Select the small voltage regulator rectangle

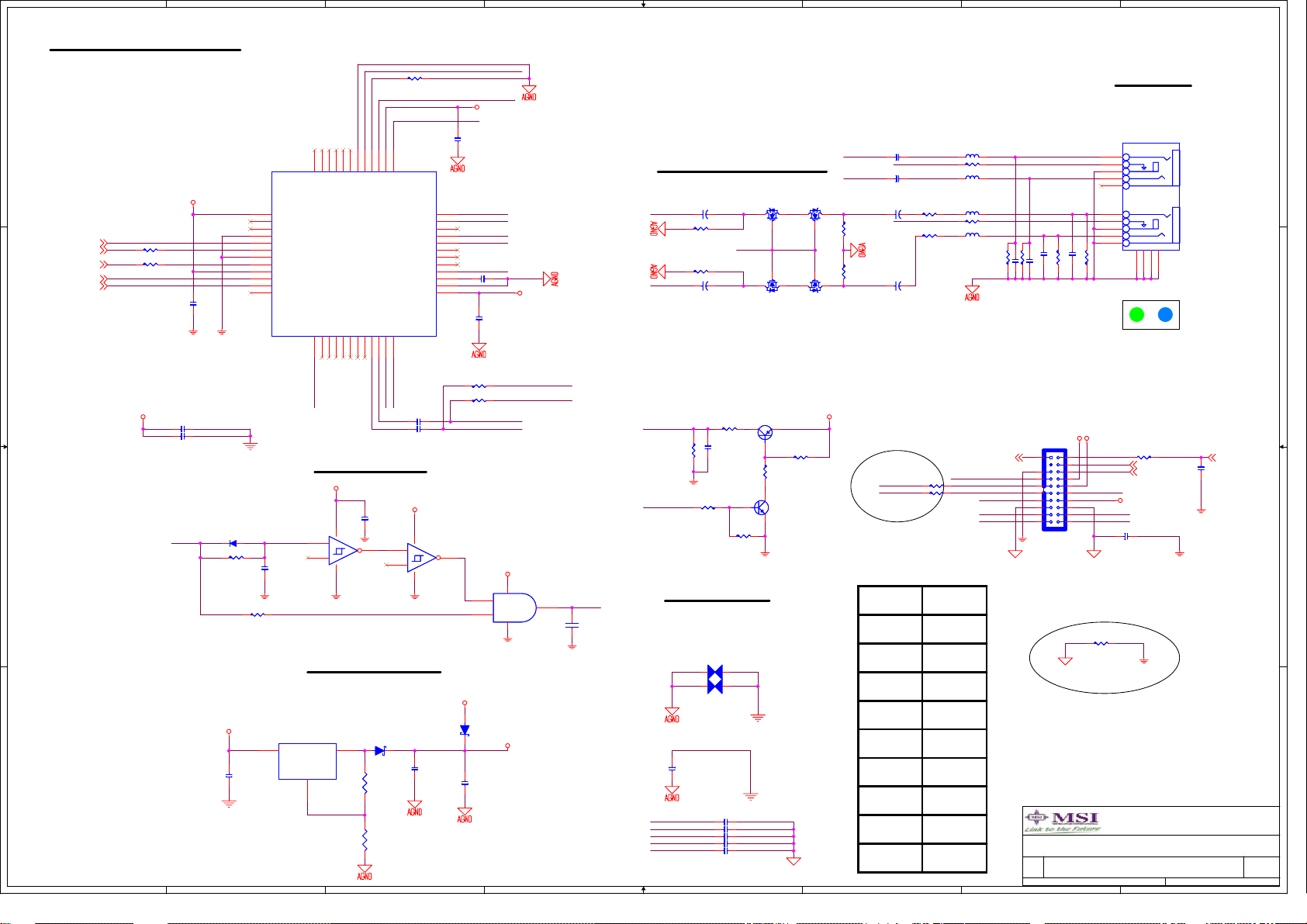[307, 761]
